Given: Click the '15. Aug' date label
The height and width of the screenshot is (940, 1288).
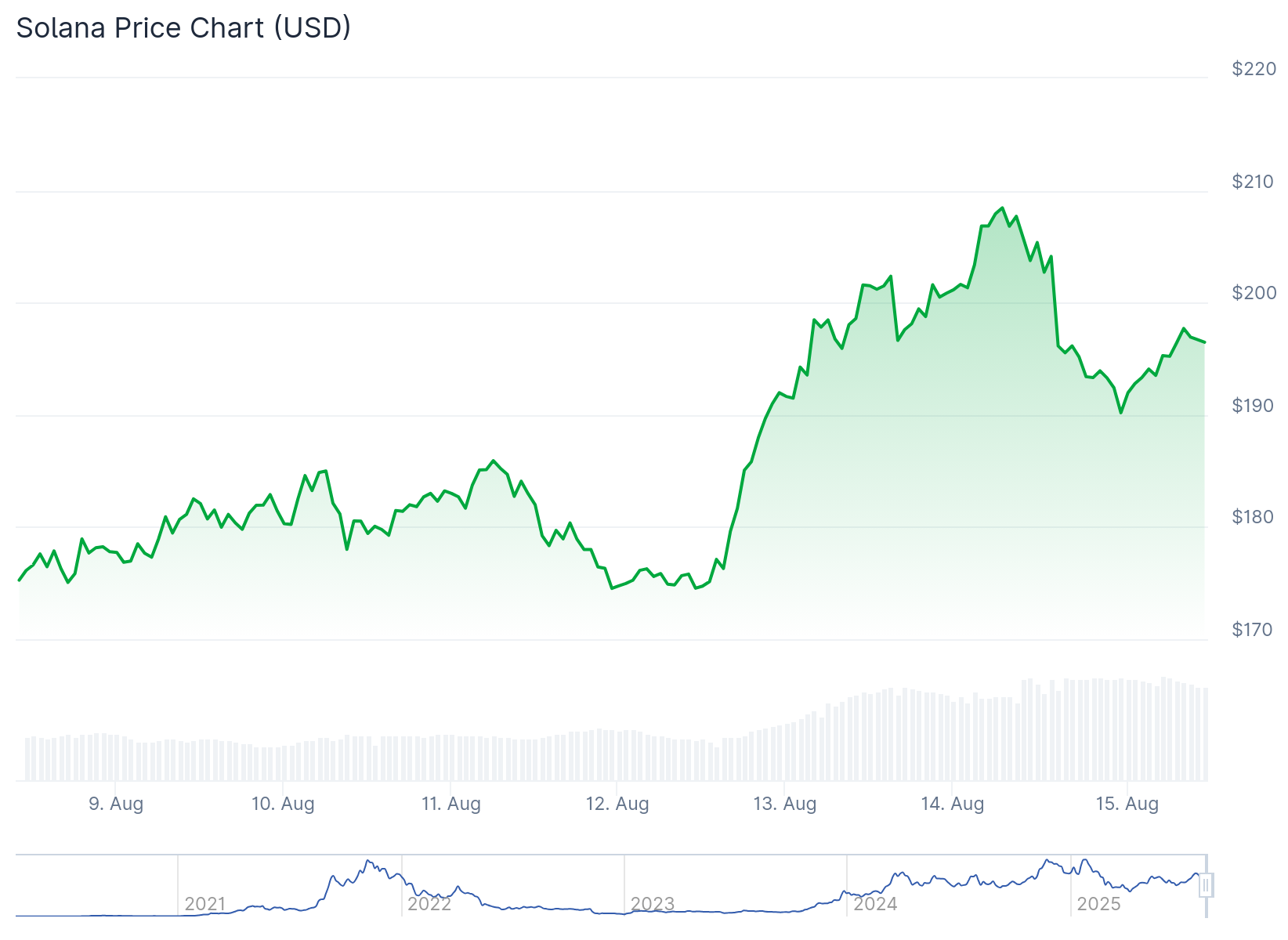Looking at the screenshot, I should coord(1127,804).
